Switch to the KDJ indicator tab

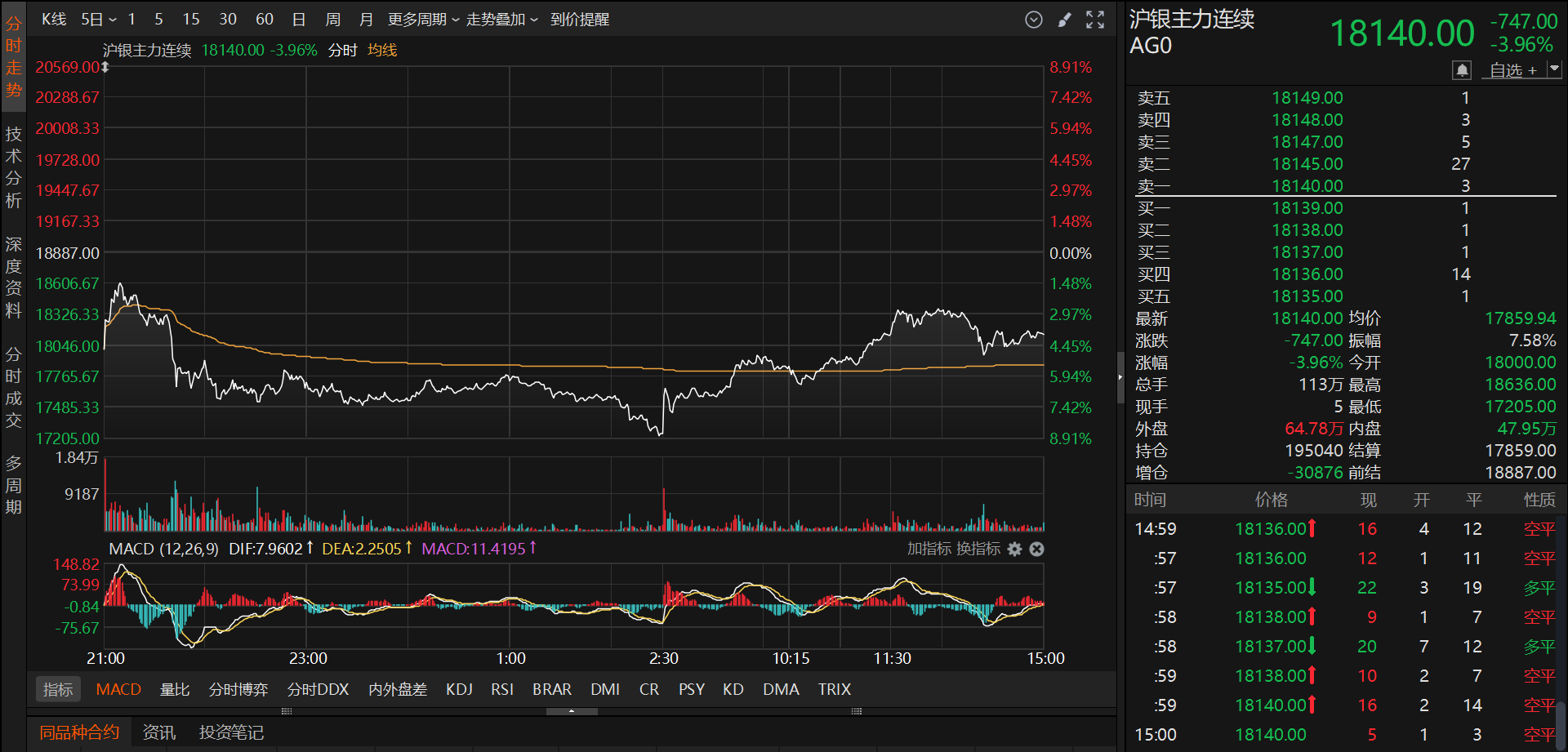pos(459,689)
